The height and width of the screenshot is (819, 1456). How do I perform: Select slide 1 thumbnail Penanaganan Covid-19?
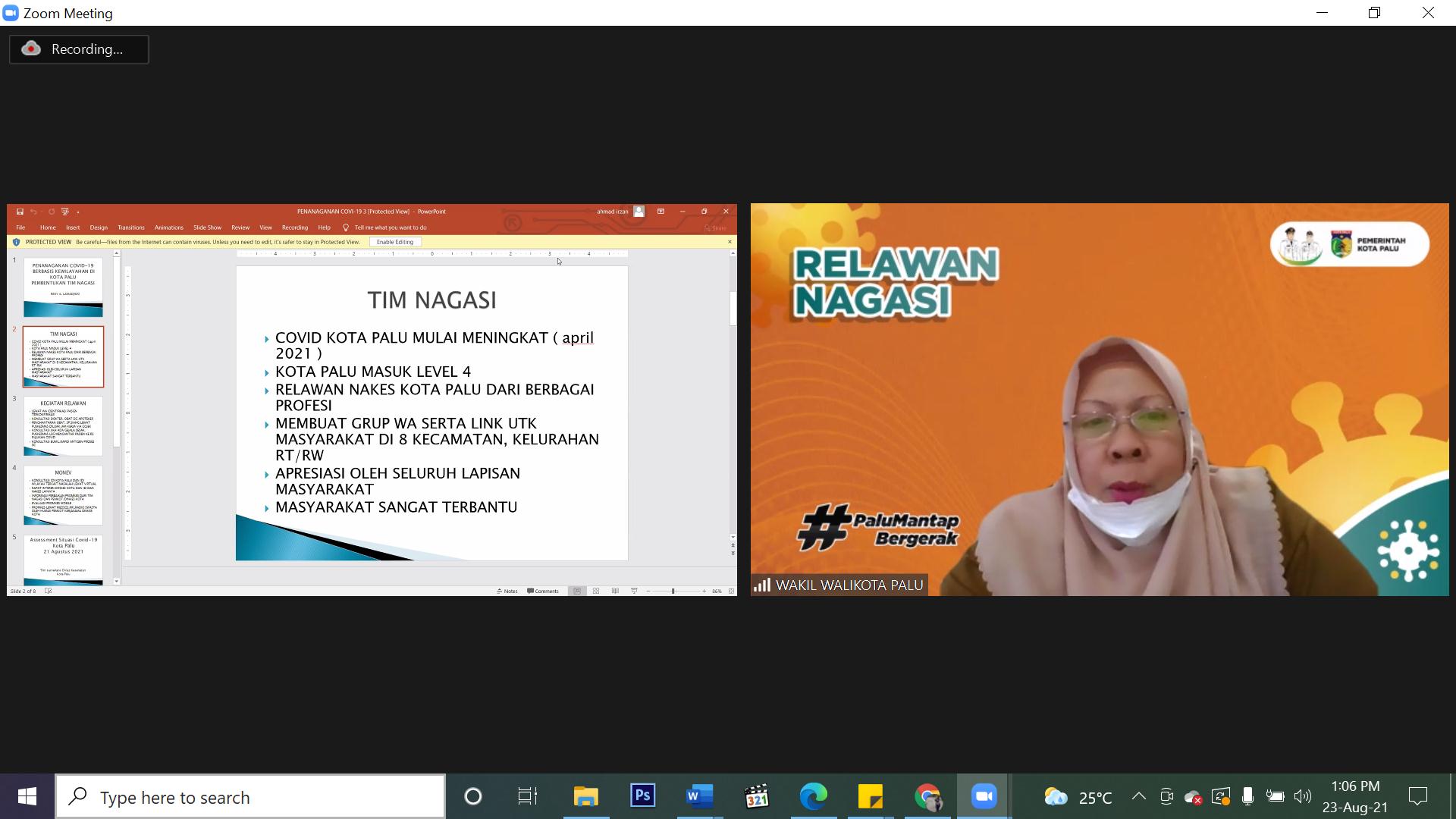coord(63,287)
